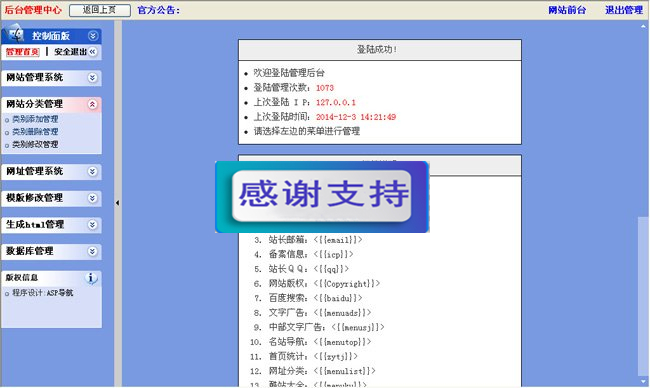Click the 后台管理中心 title
The width and height of the screenshot is (650, 388).
coord(33,10)
